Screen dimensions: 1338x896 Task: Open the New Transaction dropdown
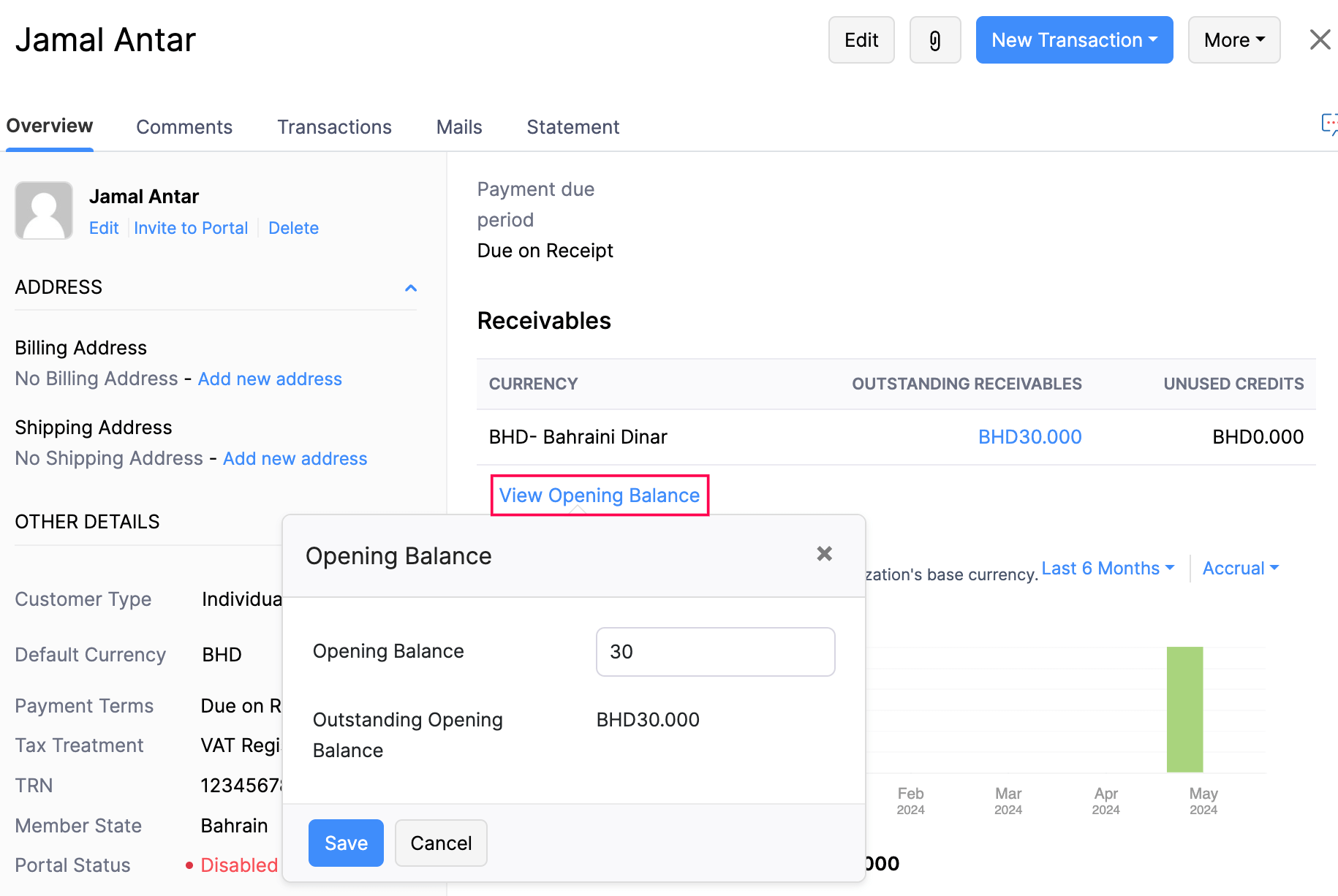1073,40
